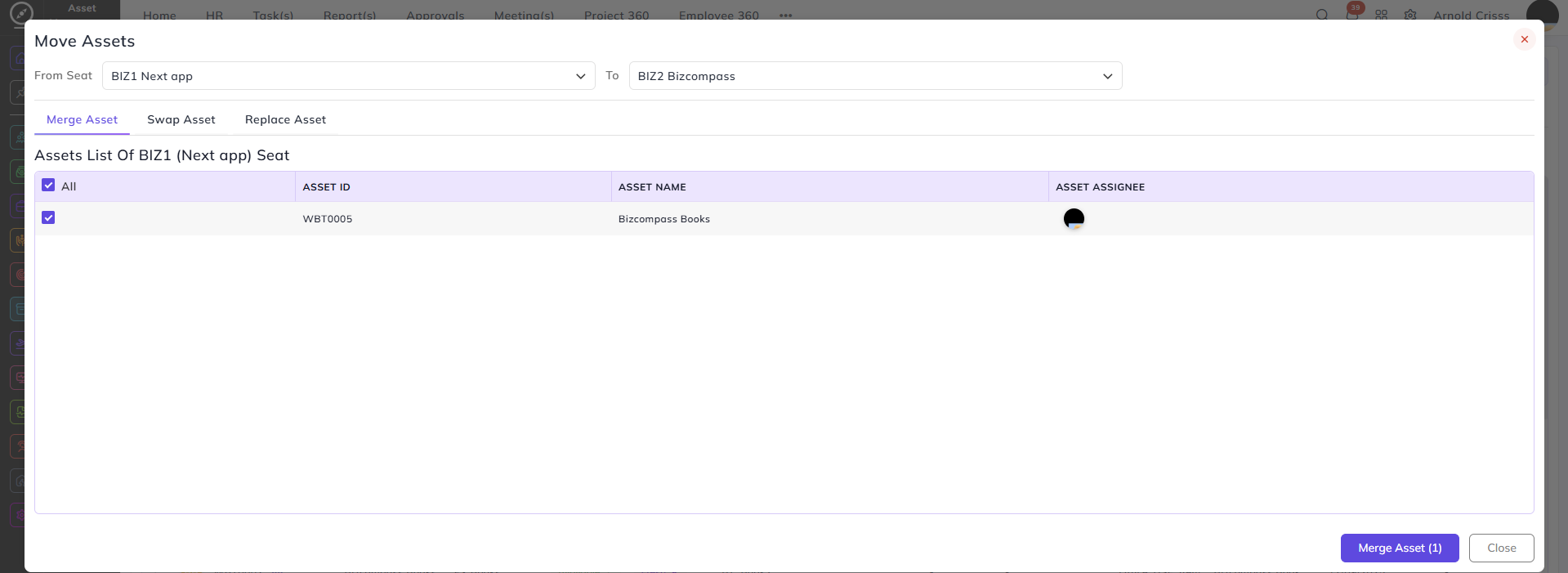This screenshot has width=1568, height=573.
Task: Switch to the Replace Asset tab
Action: [285, 119]
